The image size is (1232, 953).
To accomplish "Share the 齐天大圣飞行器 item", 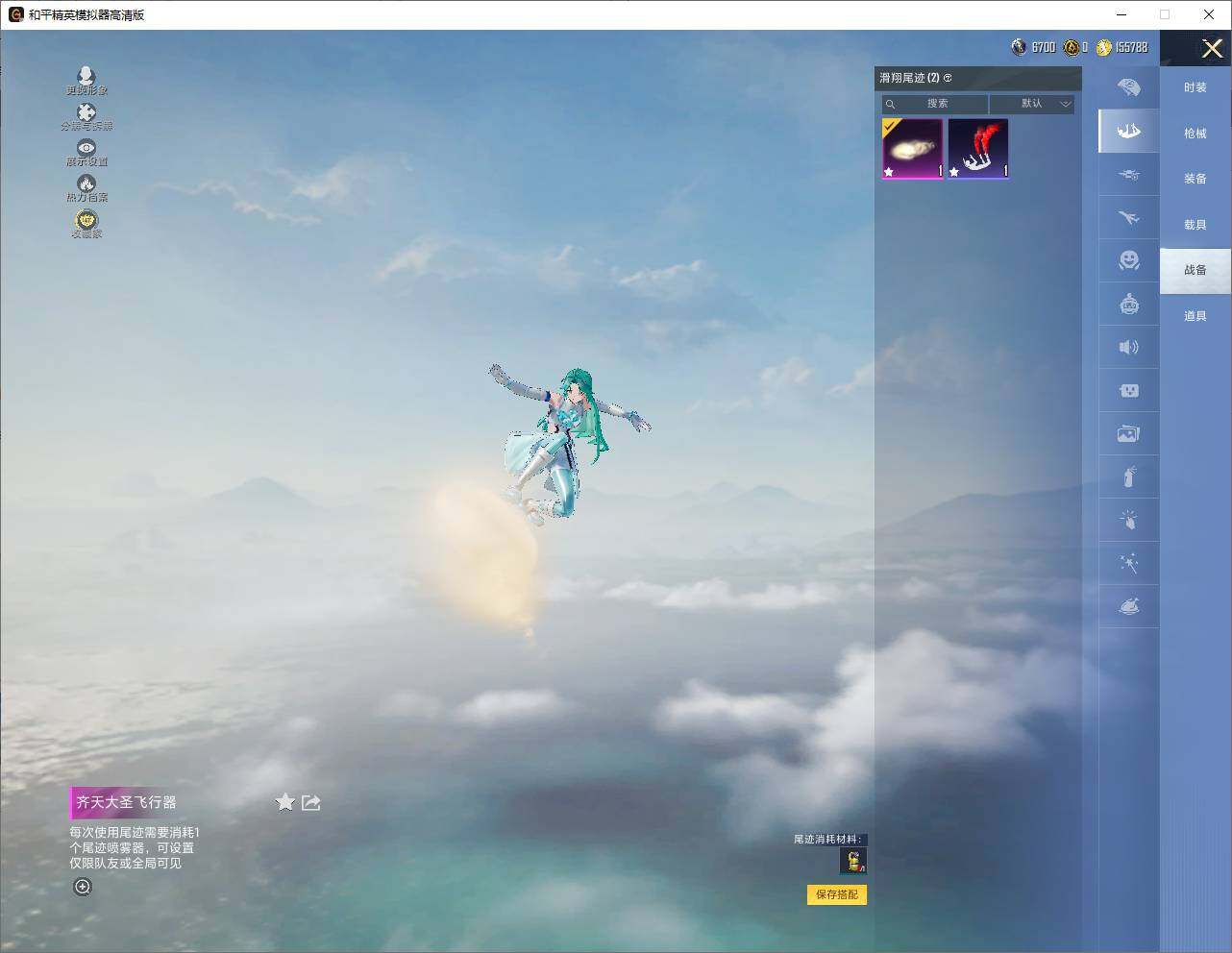I will [310, 802].
